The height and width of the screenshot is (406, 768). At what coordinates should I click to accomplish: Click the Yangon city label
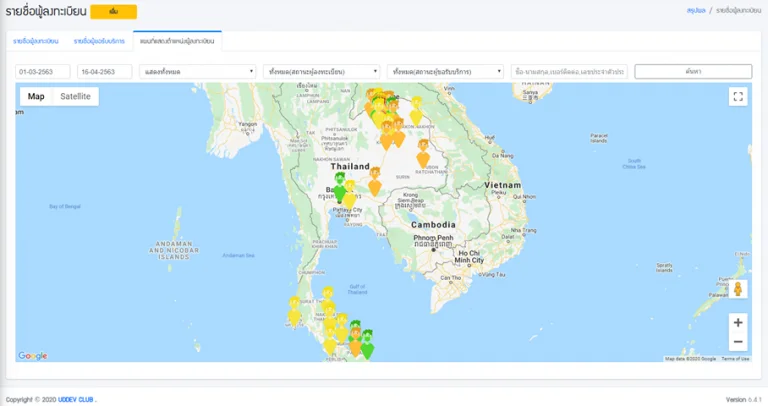pos(247,124)
